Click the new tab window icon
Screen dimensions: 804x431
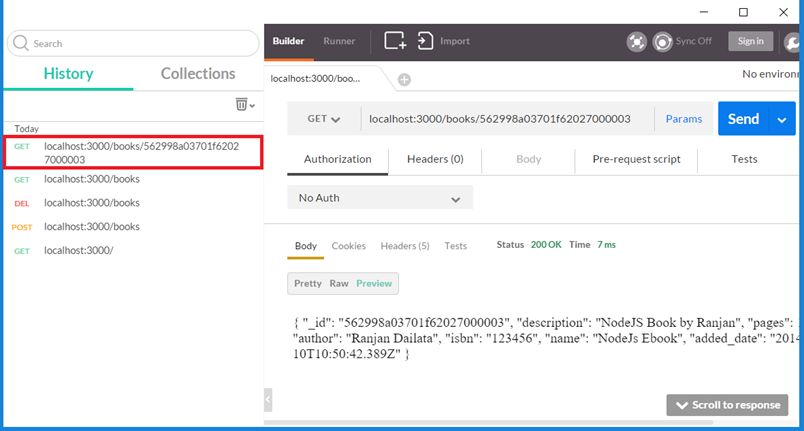click(395, 40)
